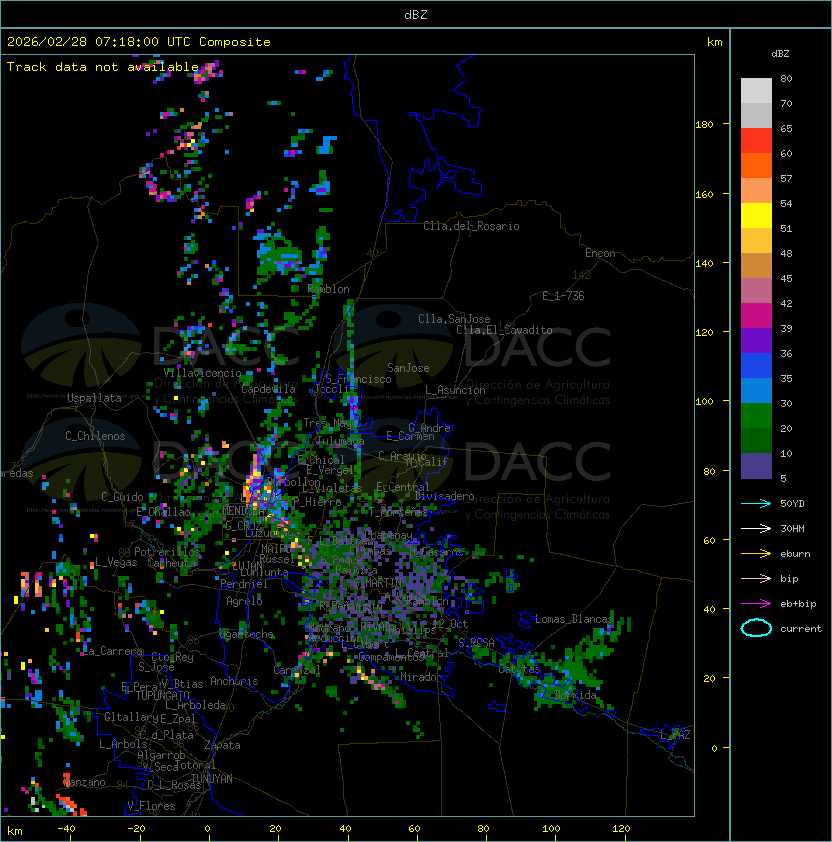The height and width of the screenshot is (842, 832).
Task: Click the 'Perdriel' place label
Action: pos(243,584)
